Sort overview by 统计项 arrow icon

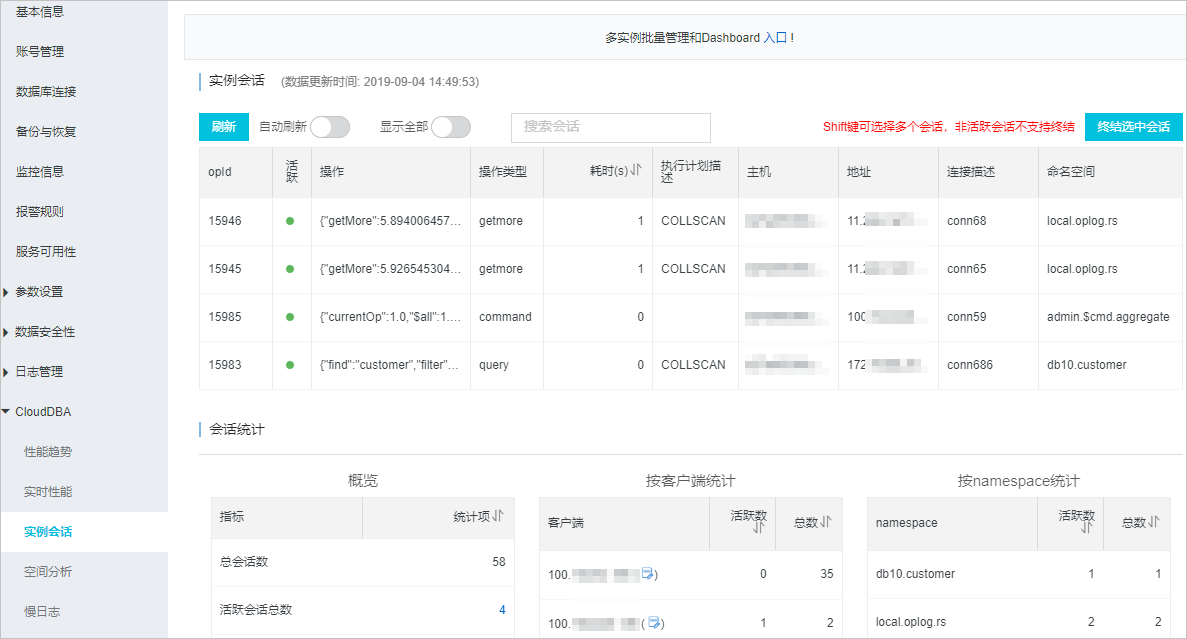coord(497,516)
